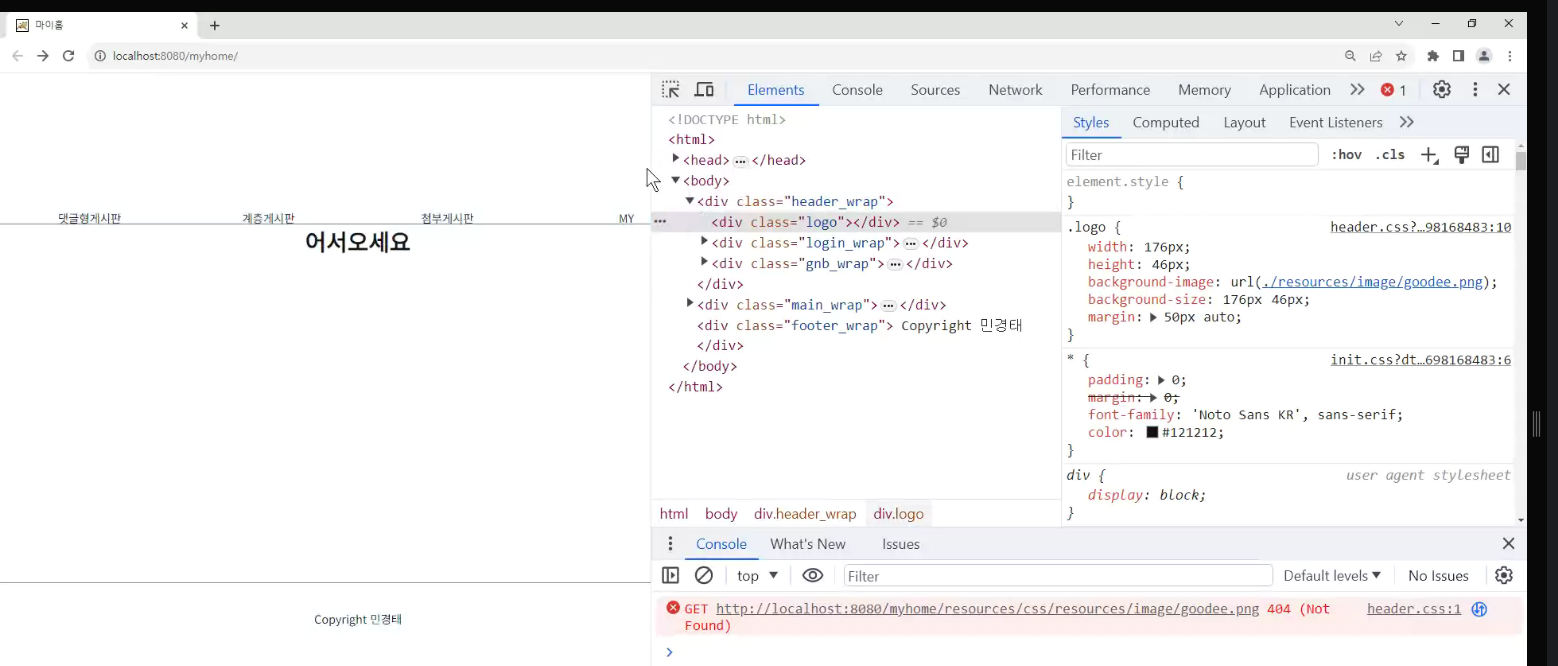Open browser extensions puzzle icon
The height and width of the screenshot is (666, 1558).
pos(1433,56)
